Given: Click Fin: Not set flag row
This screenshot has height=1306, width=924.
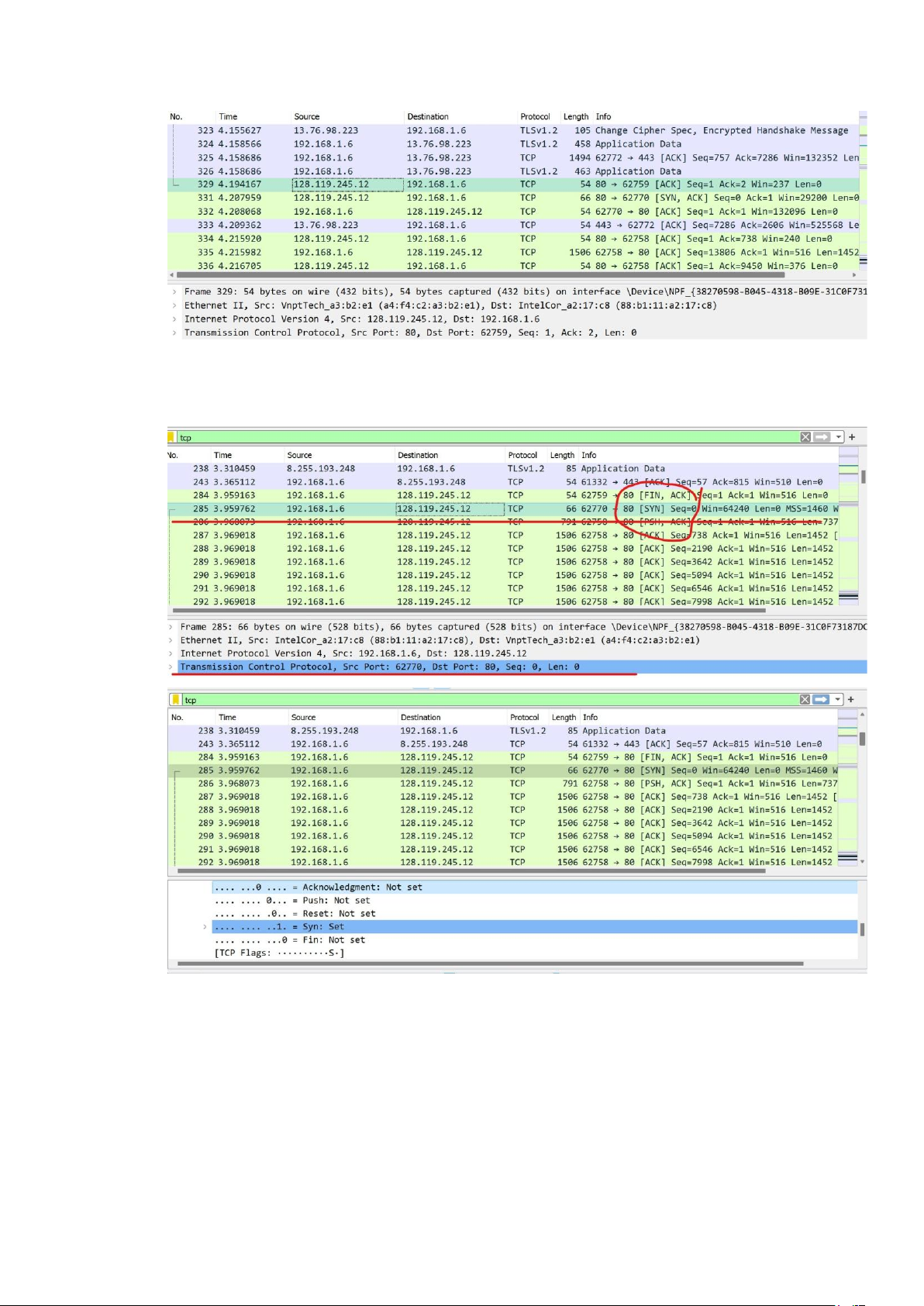Looking at the screenshot, I should [x=535, y=940].
